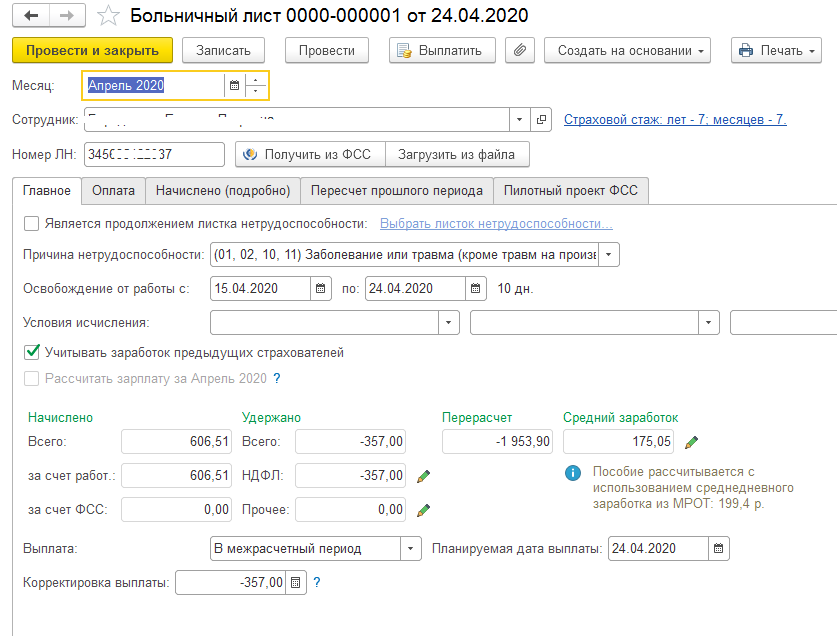Screen dimensions: 837x636
Task: Toggle Рассчитать зарплату за Апрель 2020 checkbox
Action: tap(32, 379)
